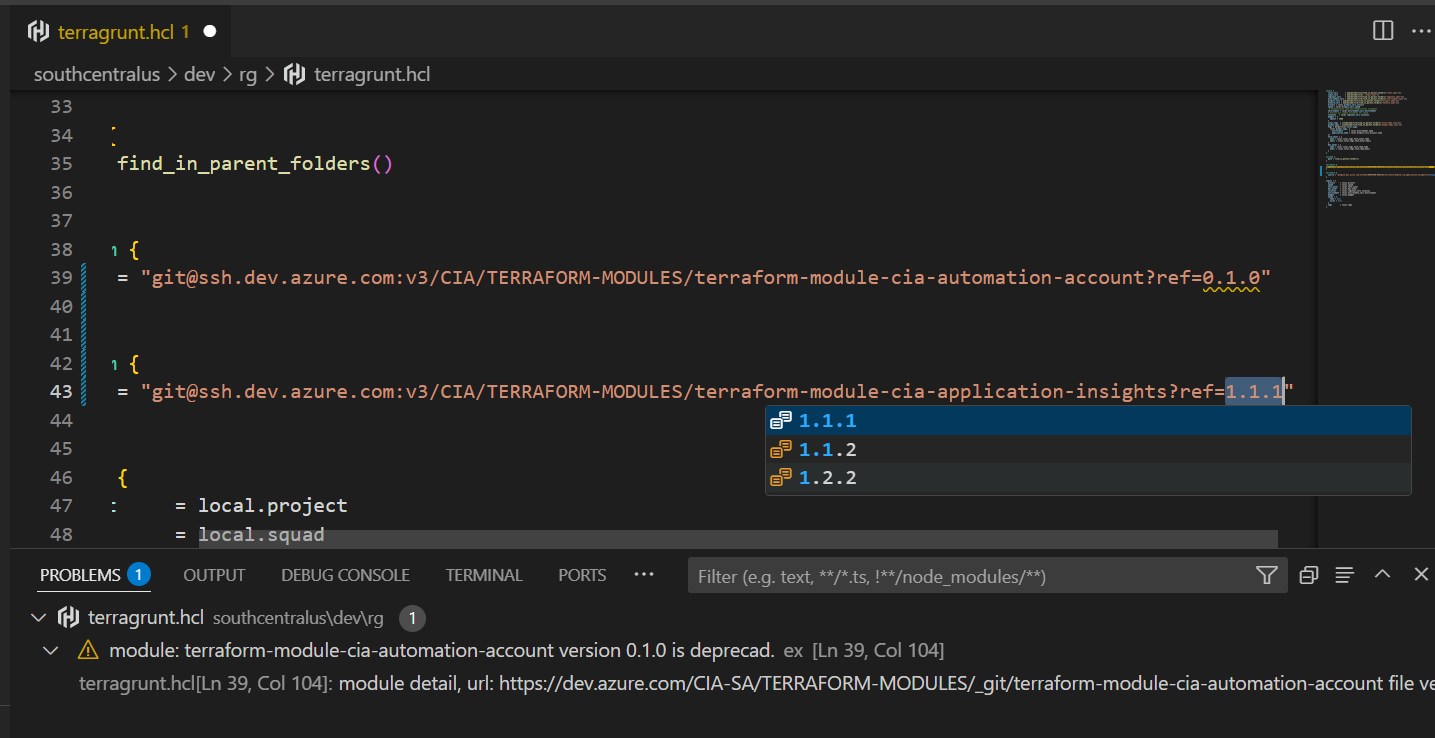Switch to the PROBLEMS panel tab

[x=80, y=575]
